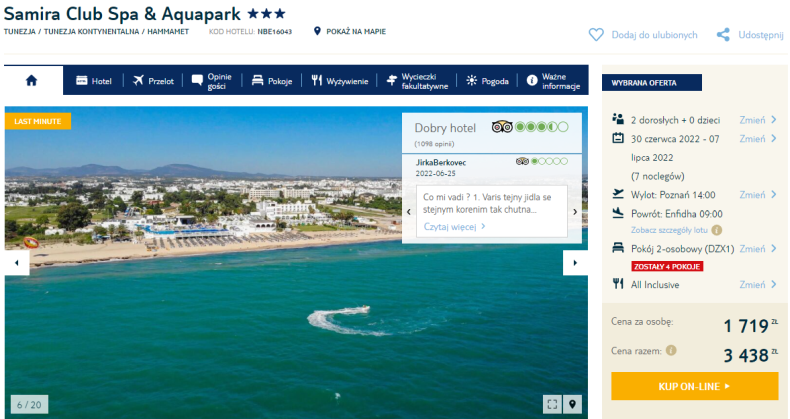The image size is (790, 419).
Task: Change departure airport via Zmień
Action: [758, 194]
